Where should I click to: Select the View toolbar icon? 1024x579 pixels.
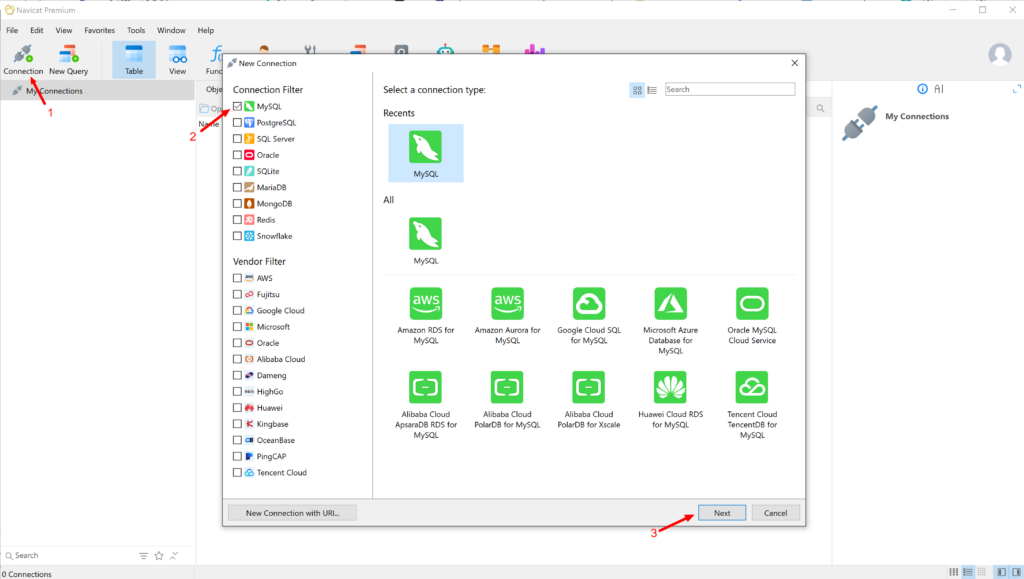(178, 59)
